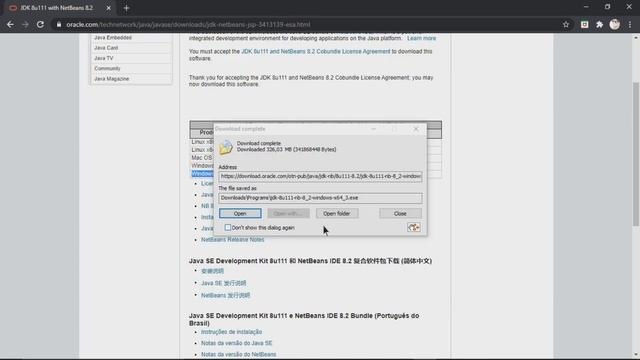Screen dimensions: 640x360
Task: Click the page vertical scrollbar
Action: pyautogui.click(x=636, y=153)
